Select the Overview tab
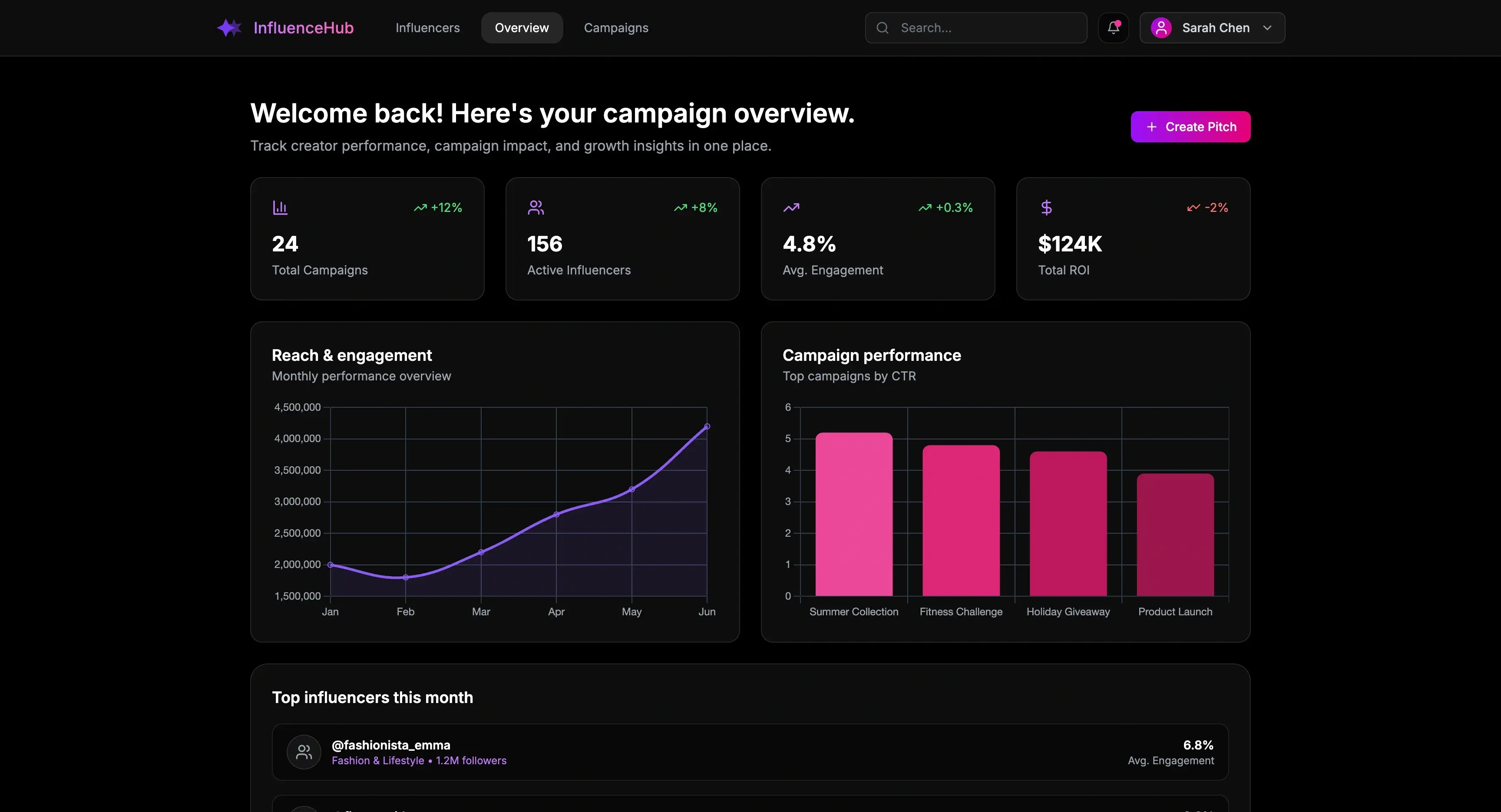The height and width of the screenshot is (812, 1501). click(522, 28)
